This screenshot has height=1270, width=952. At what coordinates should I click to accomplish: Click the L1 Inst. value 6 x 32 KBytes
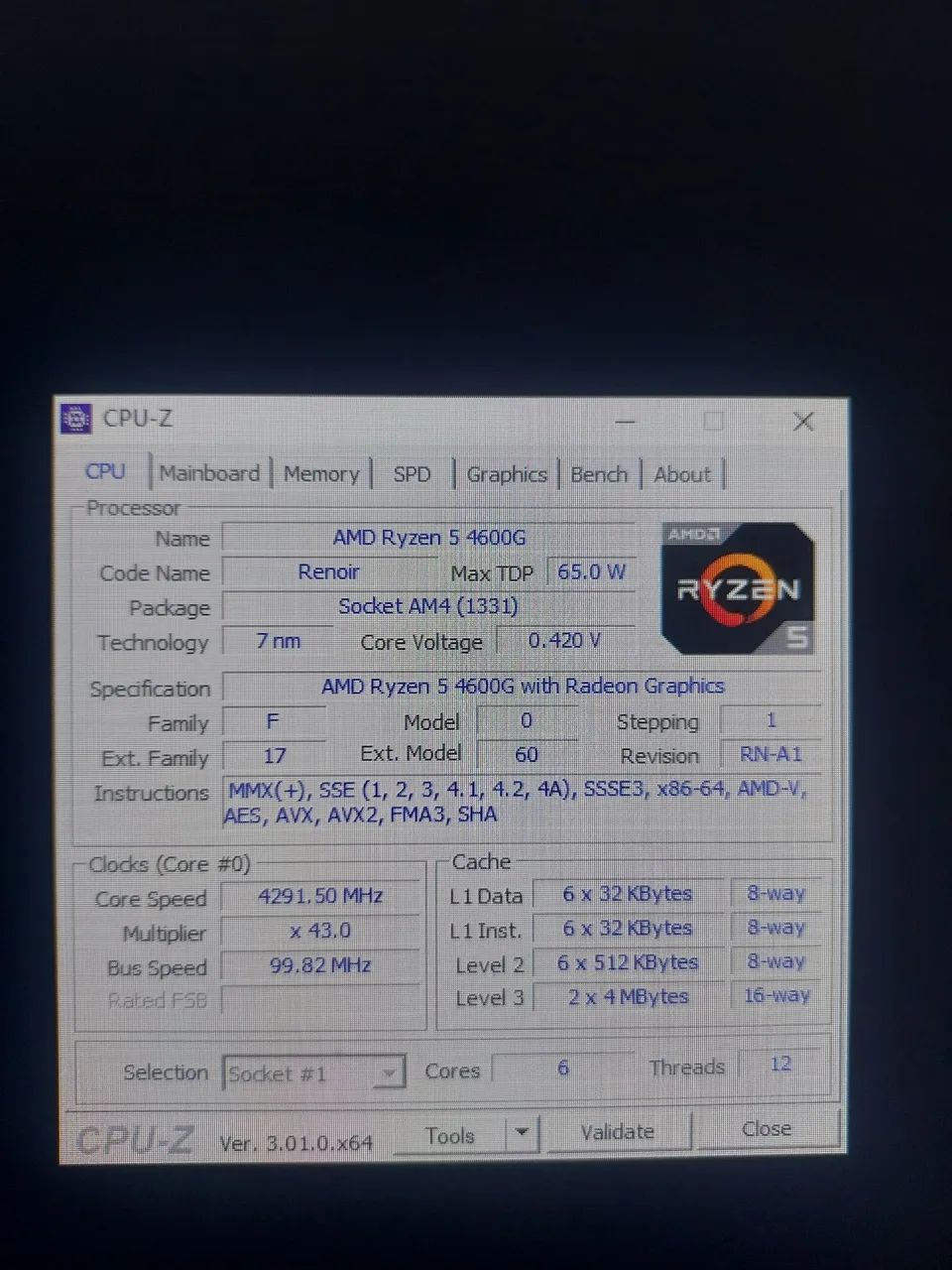627,928
